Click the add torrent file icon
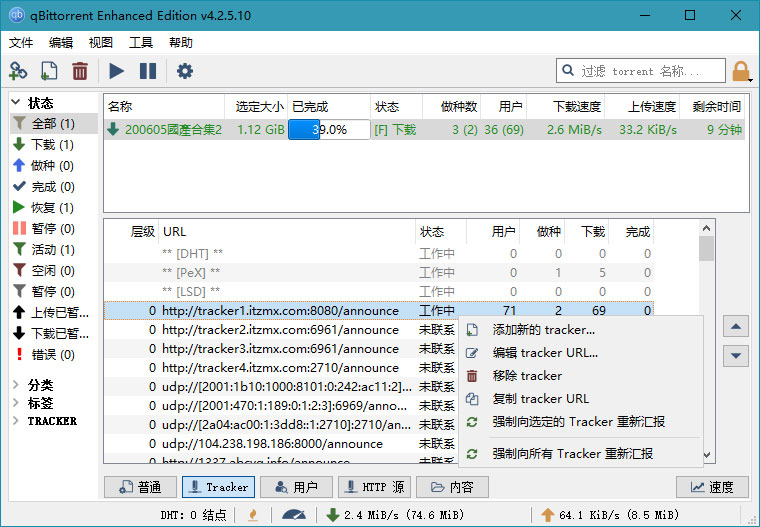This screenshot has height=527, width=760. 49,71
